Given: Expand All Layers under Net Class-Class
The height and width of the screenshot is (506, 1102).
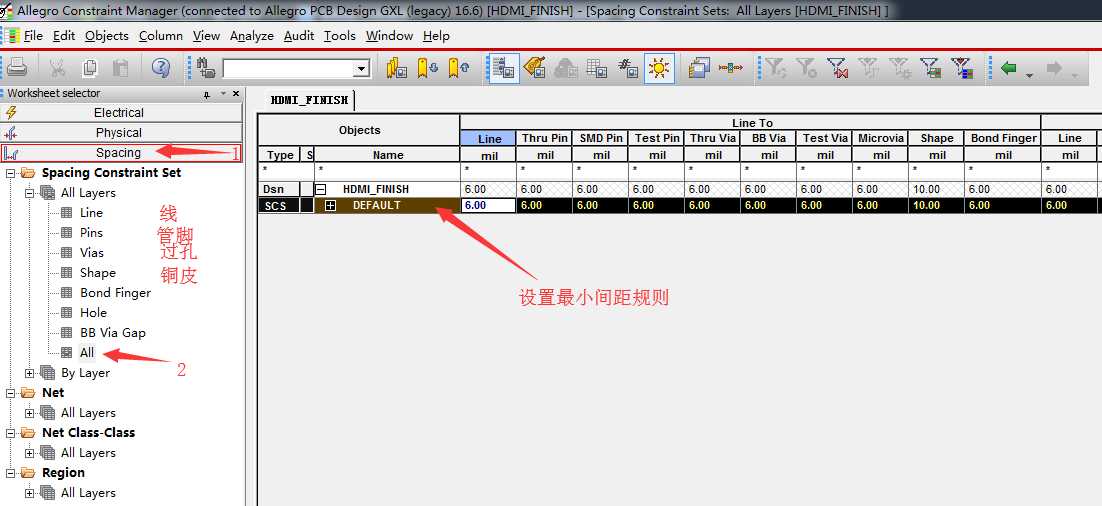Looking at the screenshot, I should 30,453.
